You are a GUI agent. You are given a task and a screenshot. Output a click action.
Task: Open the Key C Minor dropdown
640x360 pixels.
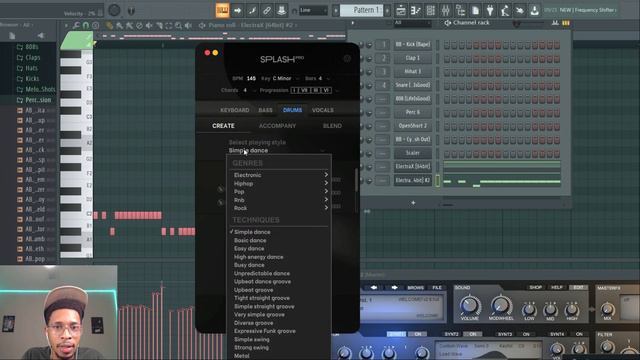click(286, 78)
